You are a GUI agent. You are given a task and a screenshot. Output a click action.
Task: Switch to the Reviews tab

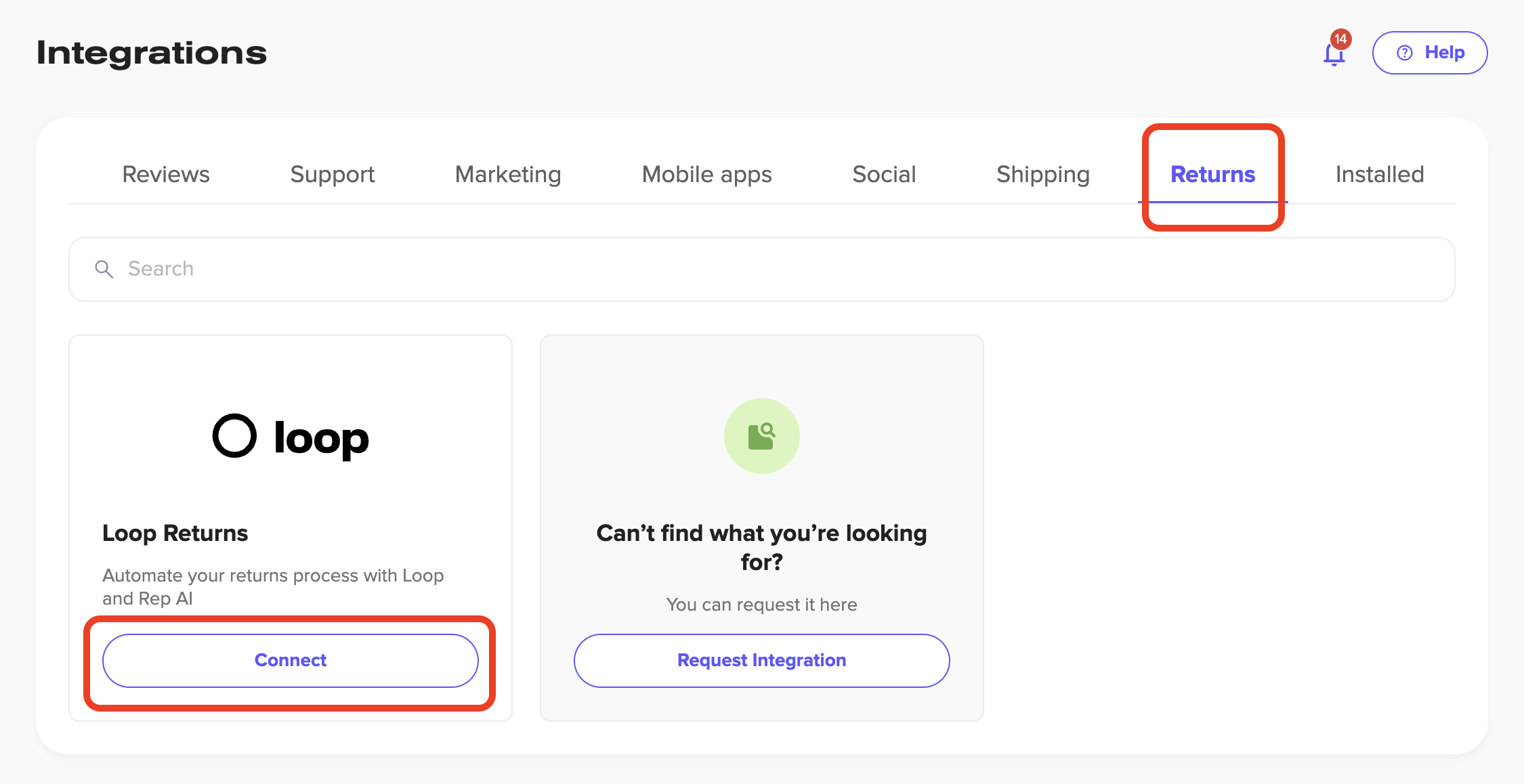coord(166,175)
